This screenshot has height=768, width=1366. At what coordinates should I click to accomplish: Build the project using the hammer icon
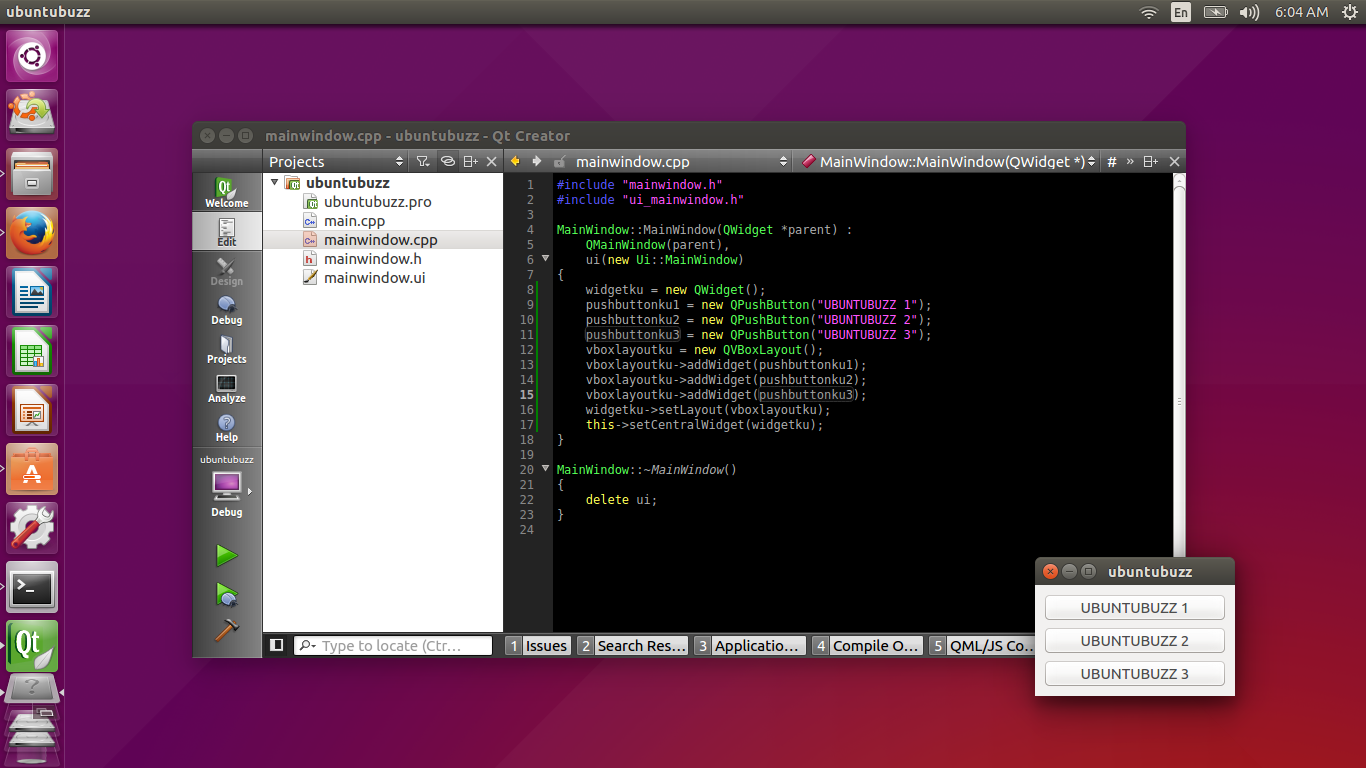226,631
